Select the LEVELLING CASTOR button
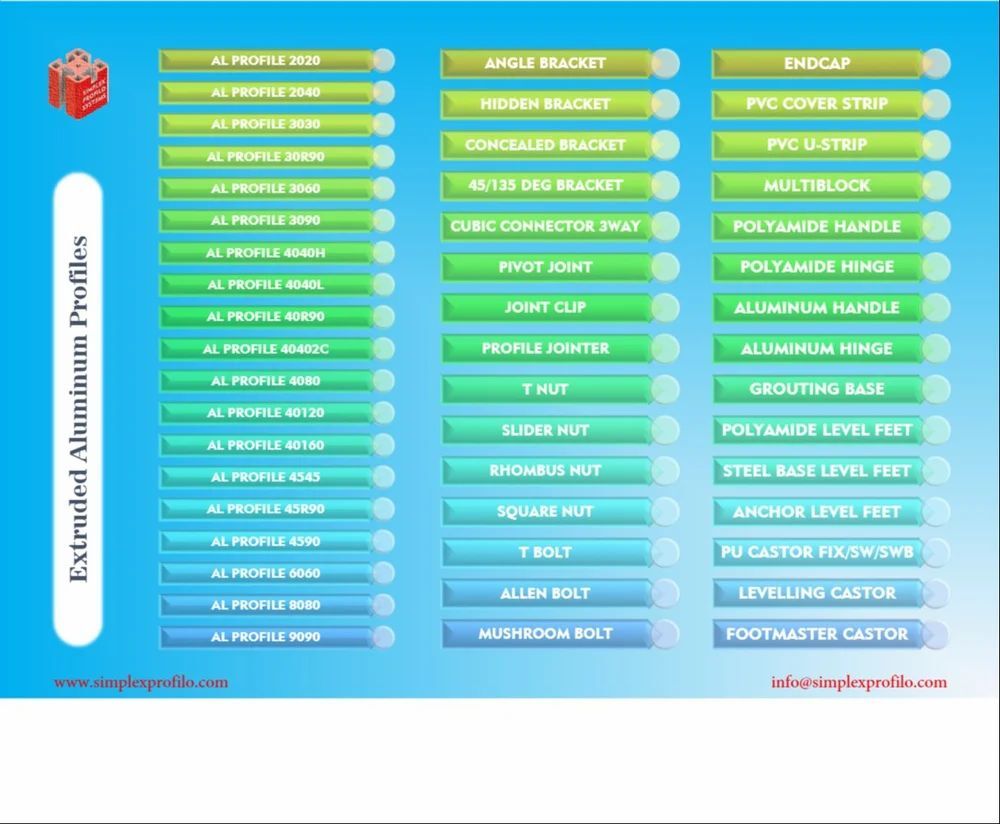Viewport: 1000px width, 824px height. 816,594
